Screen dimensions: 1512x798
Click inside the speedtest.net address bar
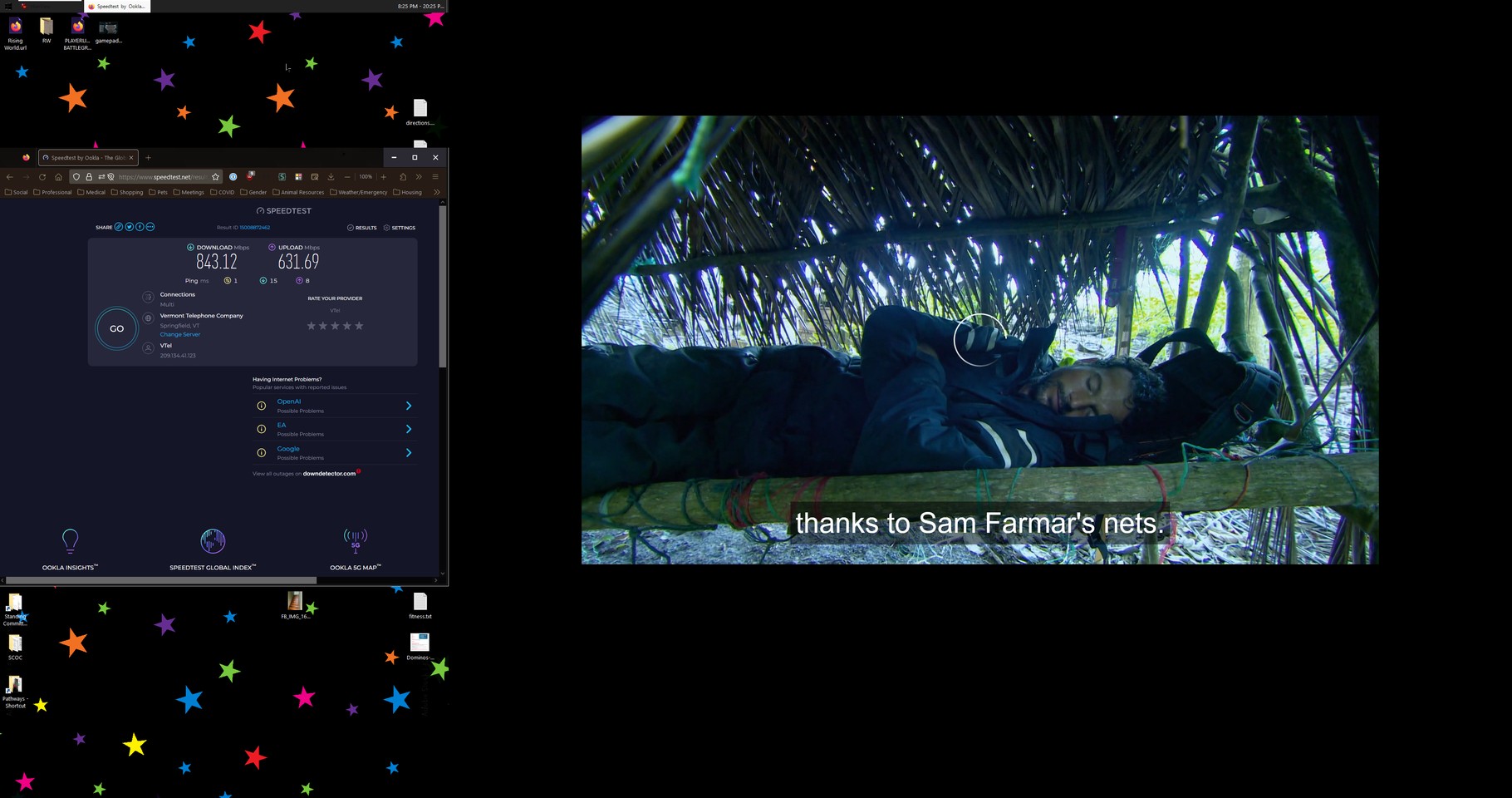[x=162, y=176]
